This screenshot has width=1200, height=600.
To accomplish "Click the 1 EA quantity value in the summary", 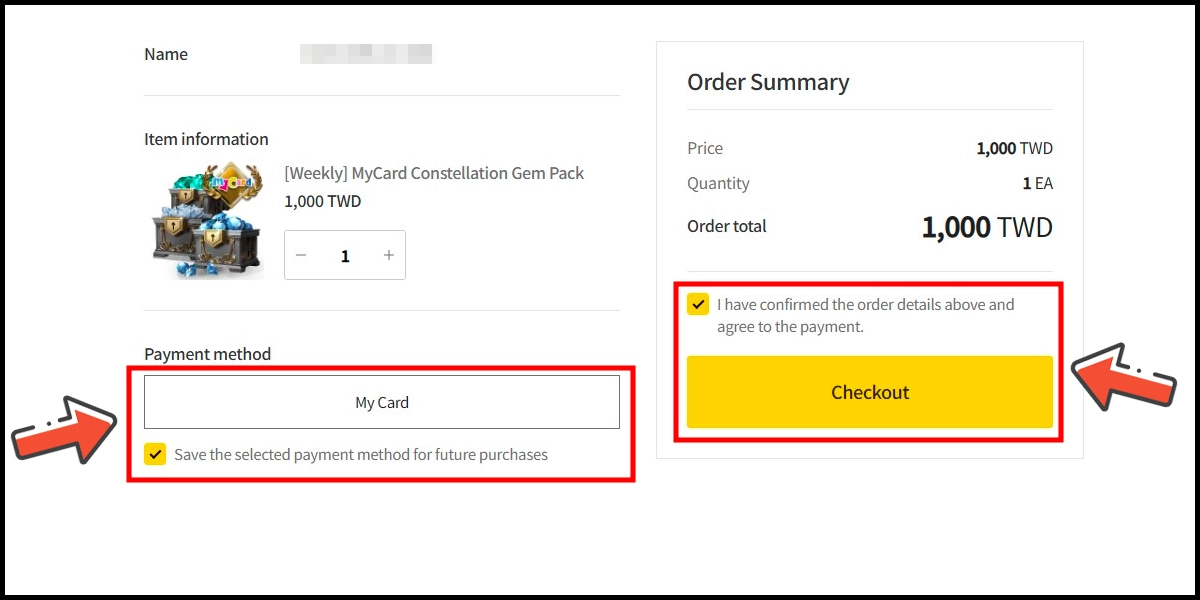I will pos(1037,183).
